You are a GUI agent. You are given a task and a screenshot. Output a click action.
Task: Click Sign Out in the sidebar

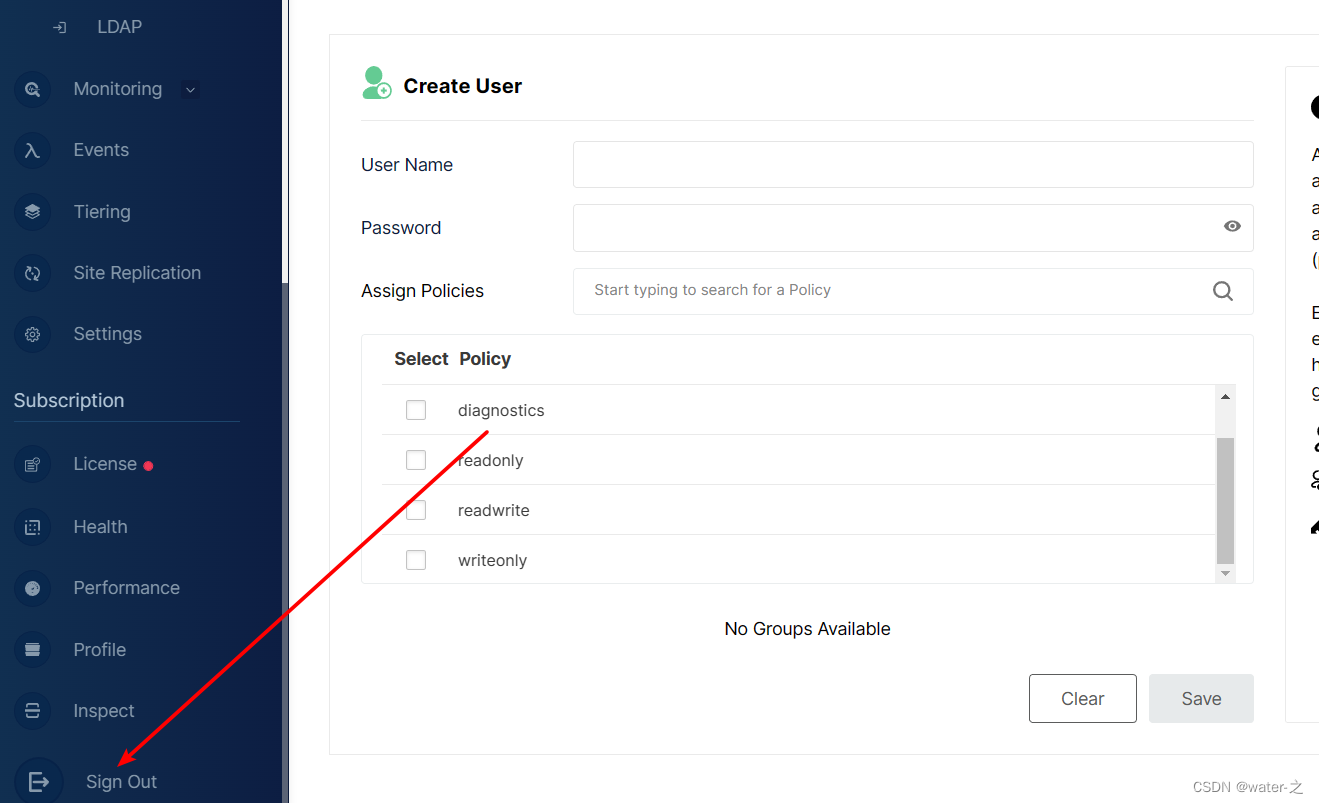121,782
